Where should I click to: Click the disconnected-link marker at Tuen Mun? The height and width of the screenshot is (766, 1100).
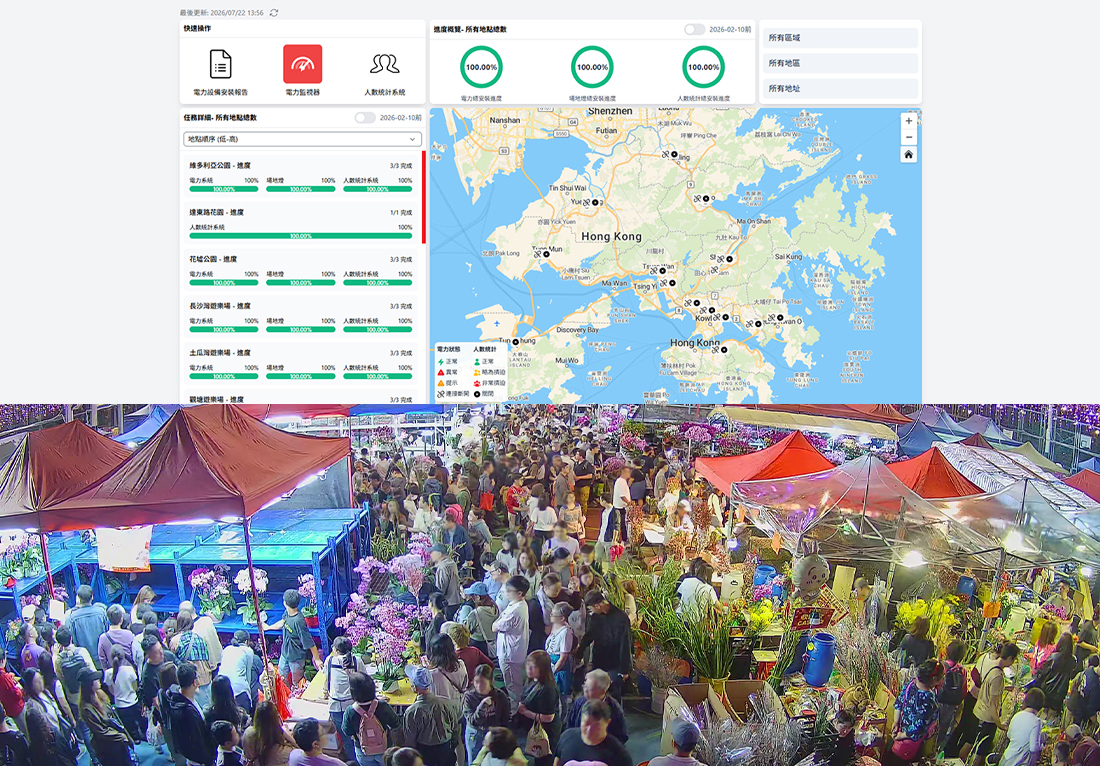[537, 254]
